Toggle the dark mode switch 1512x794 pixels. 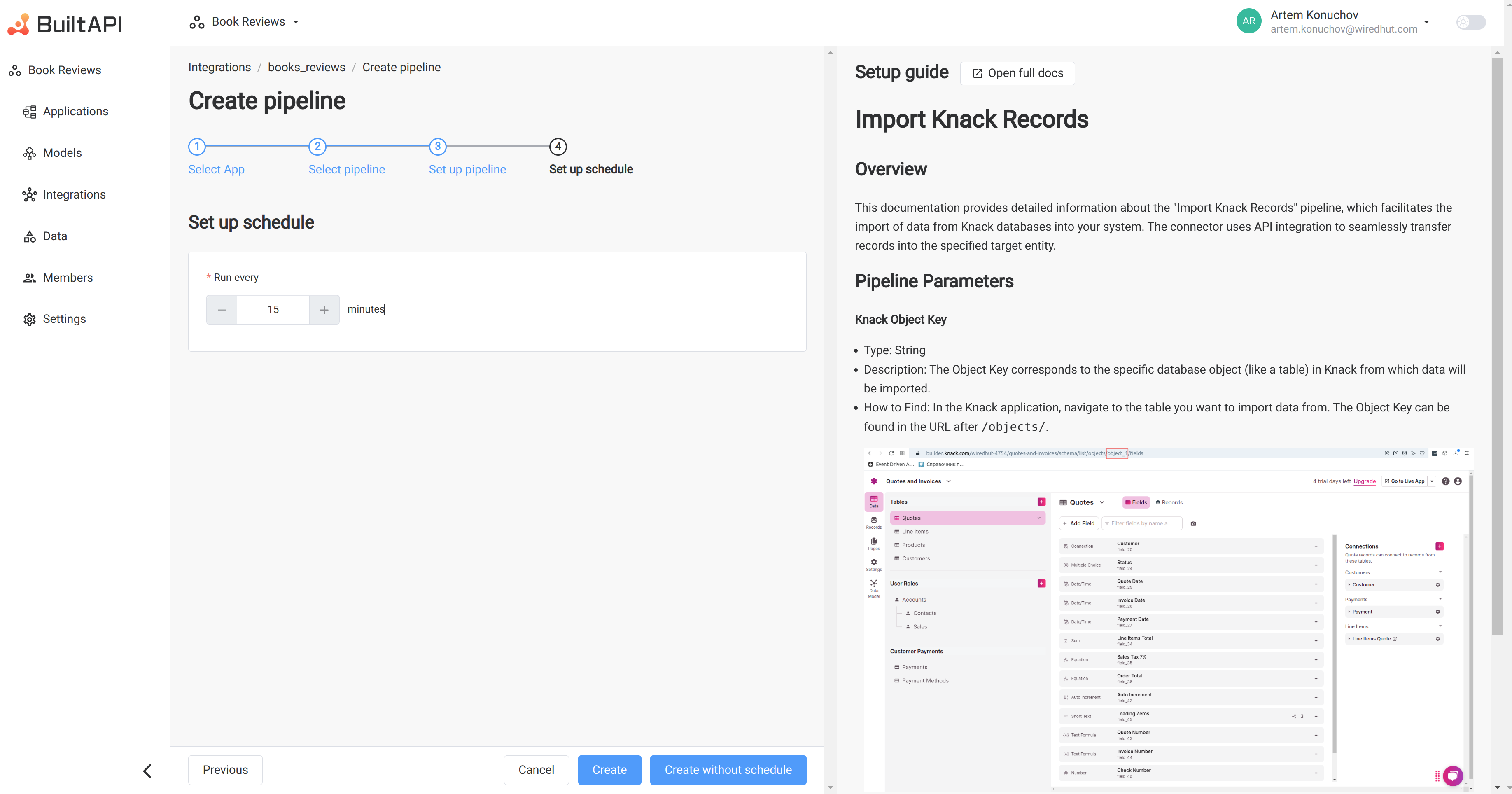click(x=1470, y=22)
